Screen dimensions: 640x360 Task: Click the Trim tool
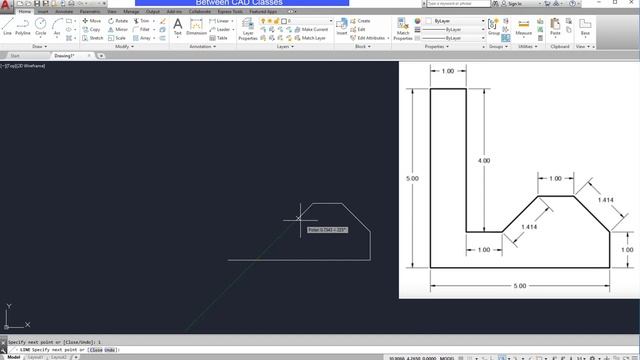pos(142,21)
